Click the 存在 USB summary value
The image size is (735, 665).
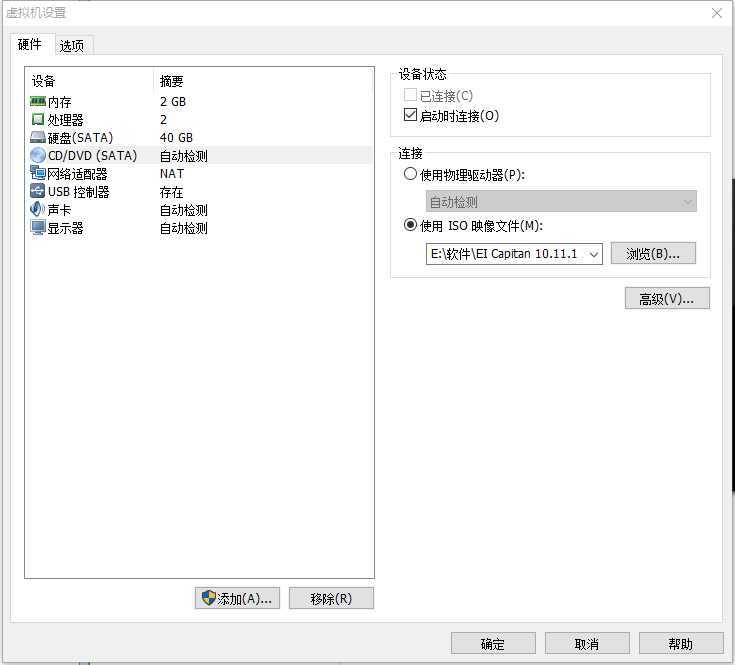(172, 192)
